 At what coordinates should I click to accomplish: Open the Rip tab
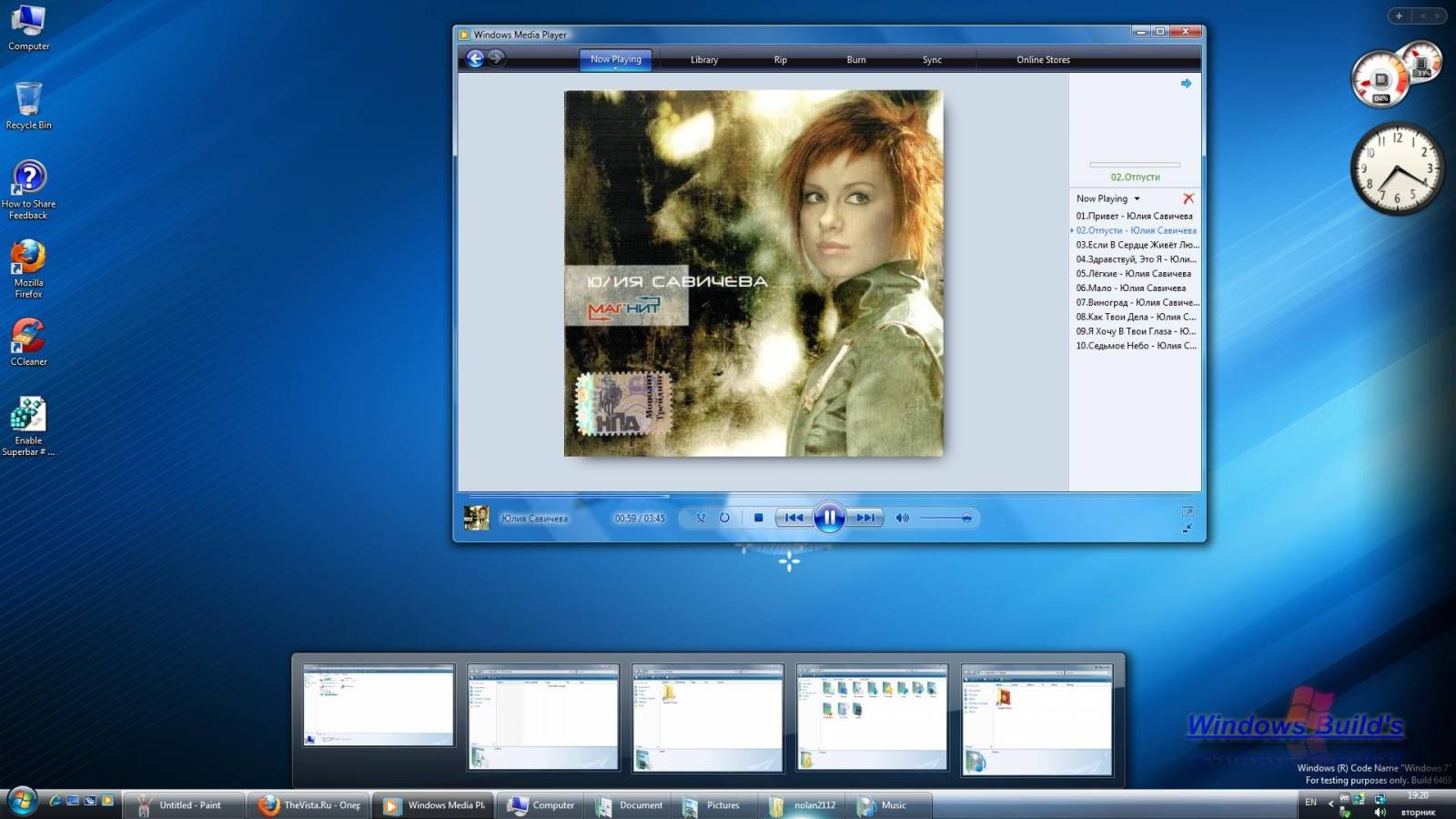pos(781,60)
